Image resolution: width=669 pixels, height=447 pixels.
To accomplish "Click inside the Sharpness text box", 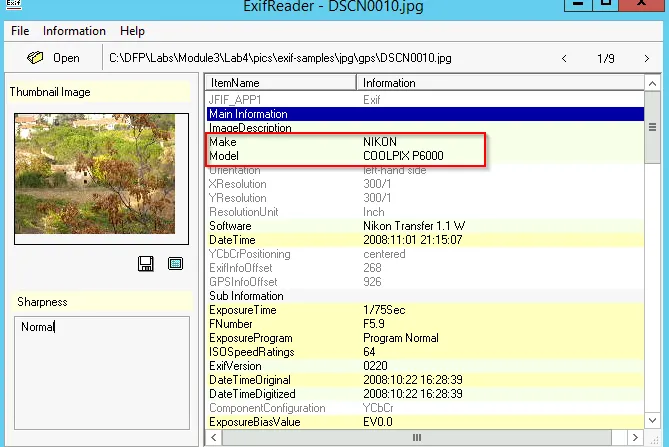I will (102, 370).
